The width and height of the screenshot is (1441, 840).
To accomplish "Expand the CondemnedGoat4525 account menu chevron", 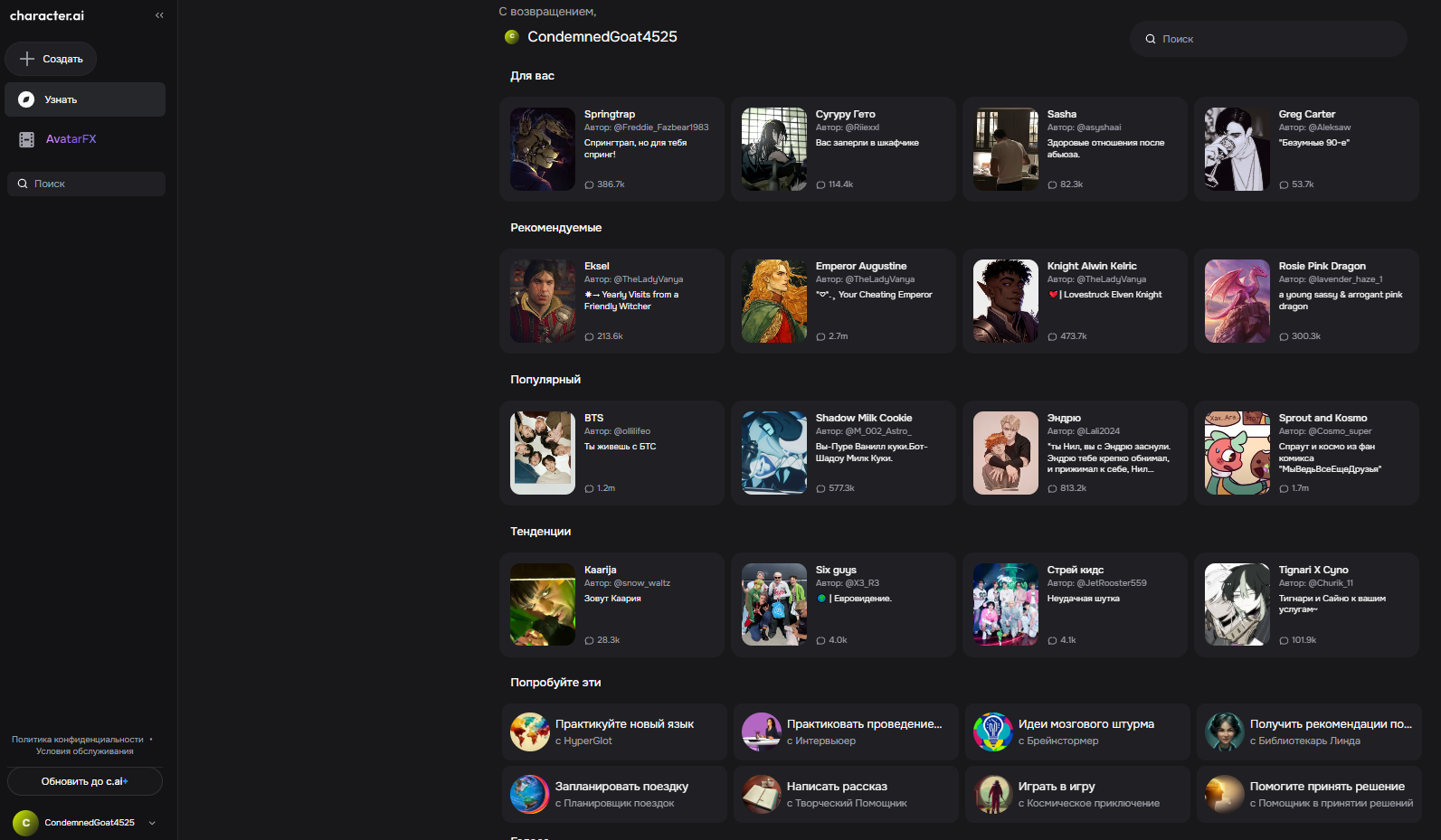I will 152,823.
